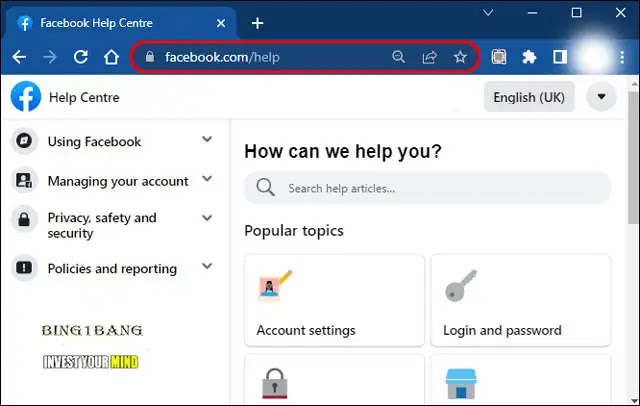The height and width of the screenshot is (406, 640).
Task: Click the page vertical scrollbar thumb
Action: click(633, 158)
